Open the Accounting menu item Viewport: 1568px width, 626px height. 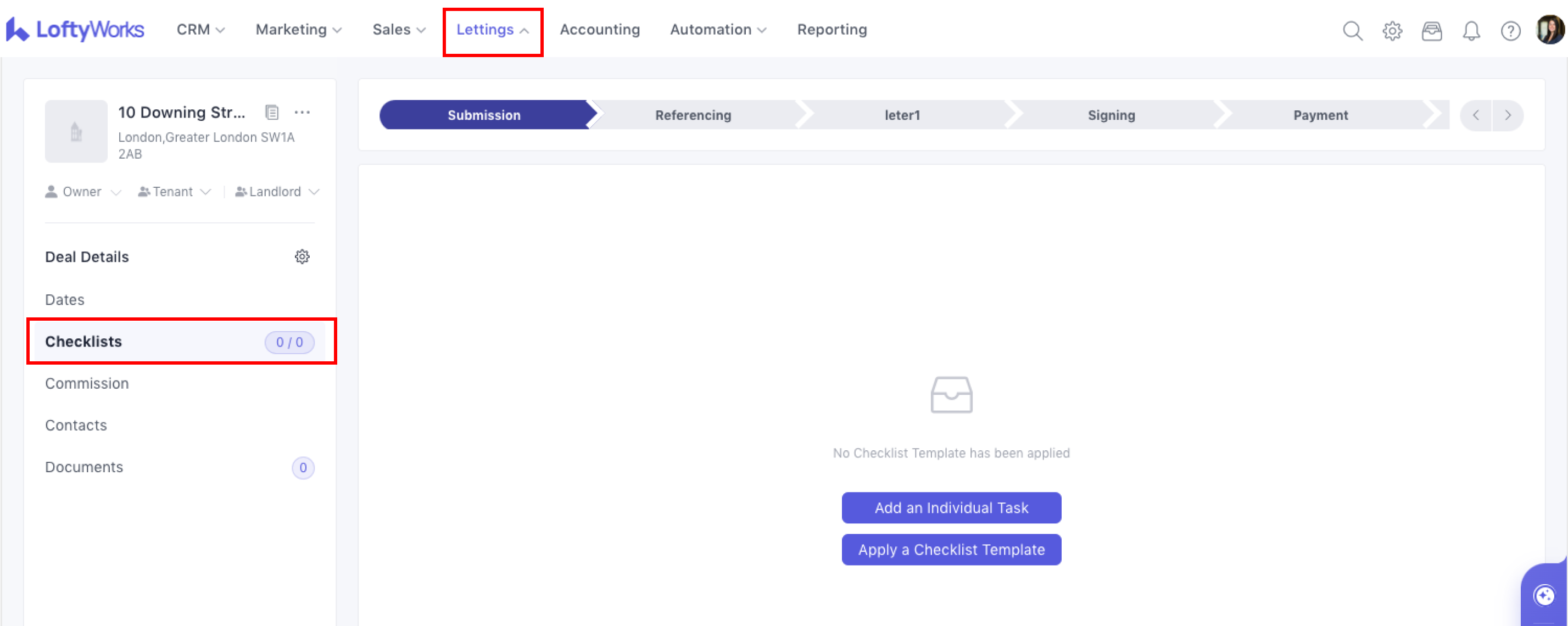point(600,30)
